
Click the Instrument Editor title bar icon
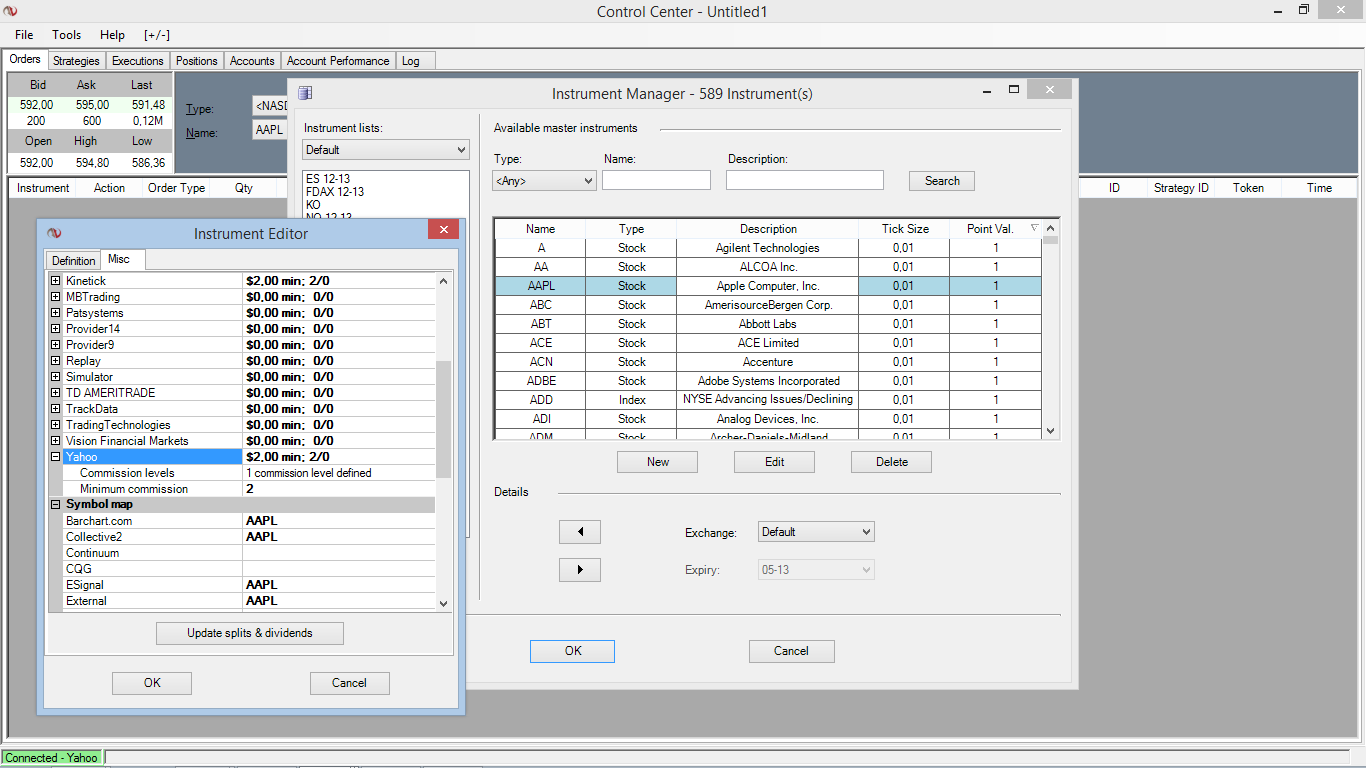pos(54,233)
